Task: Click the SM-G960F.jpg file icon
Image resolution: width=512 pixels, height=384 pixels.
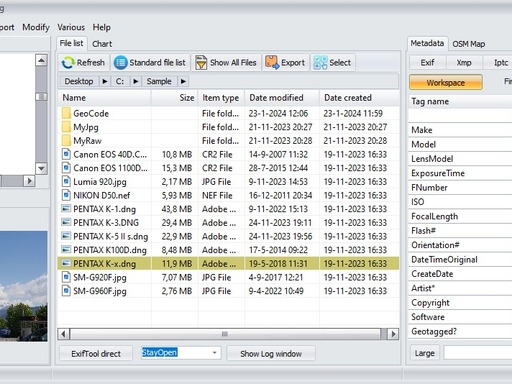Action: [x=66, y=291]
